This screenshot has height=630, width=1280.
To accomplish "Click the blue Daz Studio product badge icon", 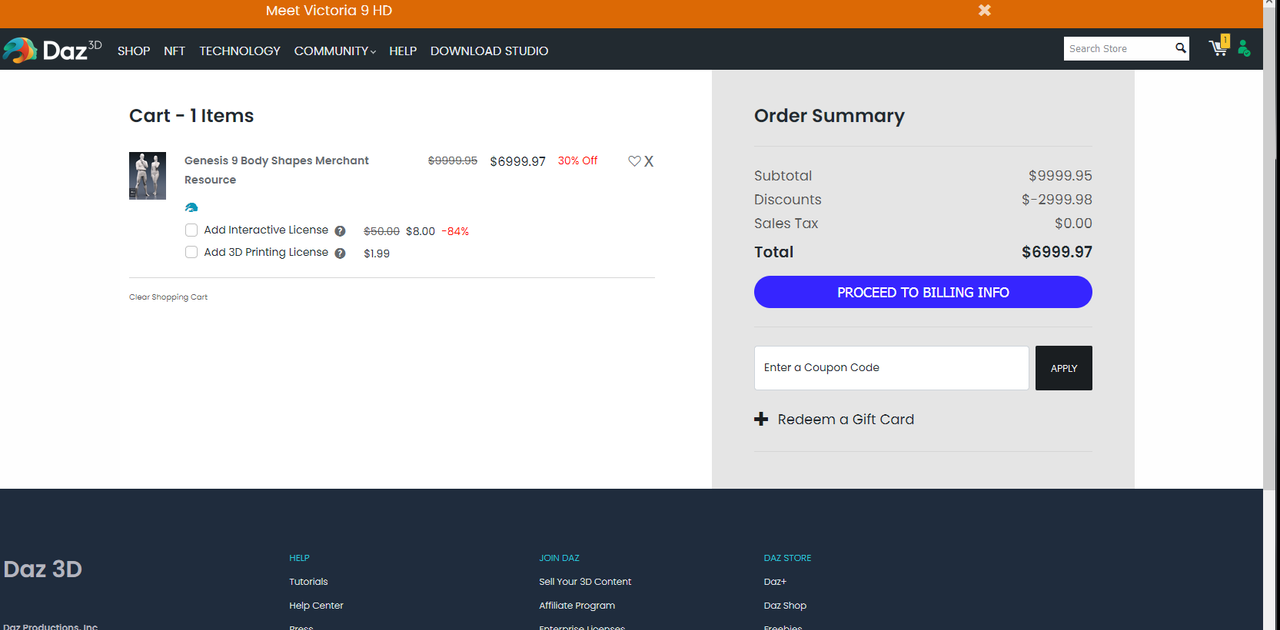I will (192, 207).
